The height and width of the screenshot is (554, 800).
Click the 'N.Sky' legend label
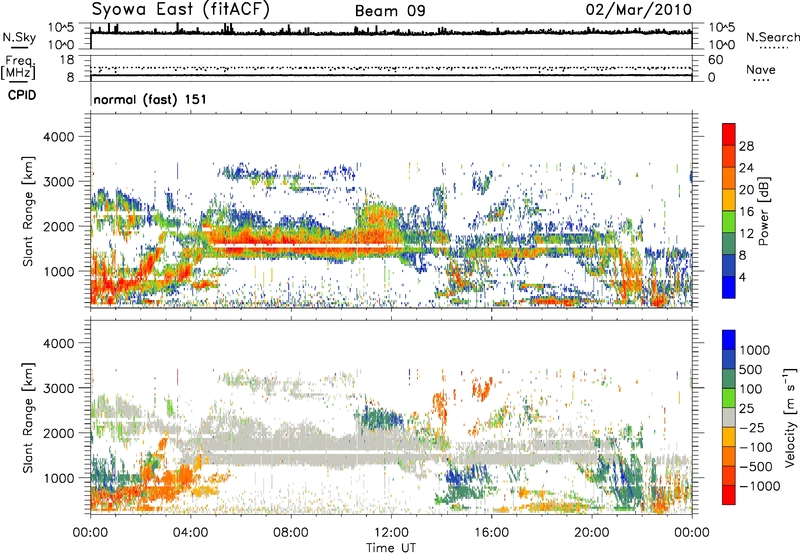[19, 37]
